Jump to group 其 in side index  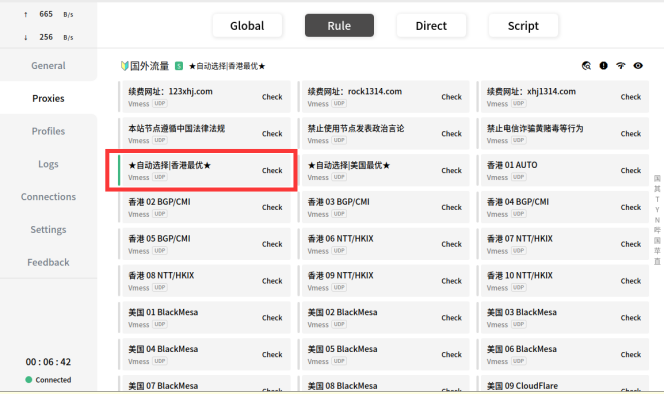click(657, 189)
